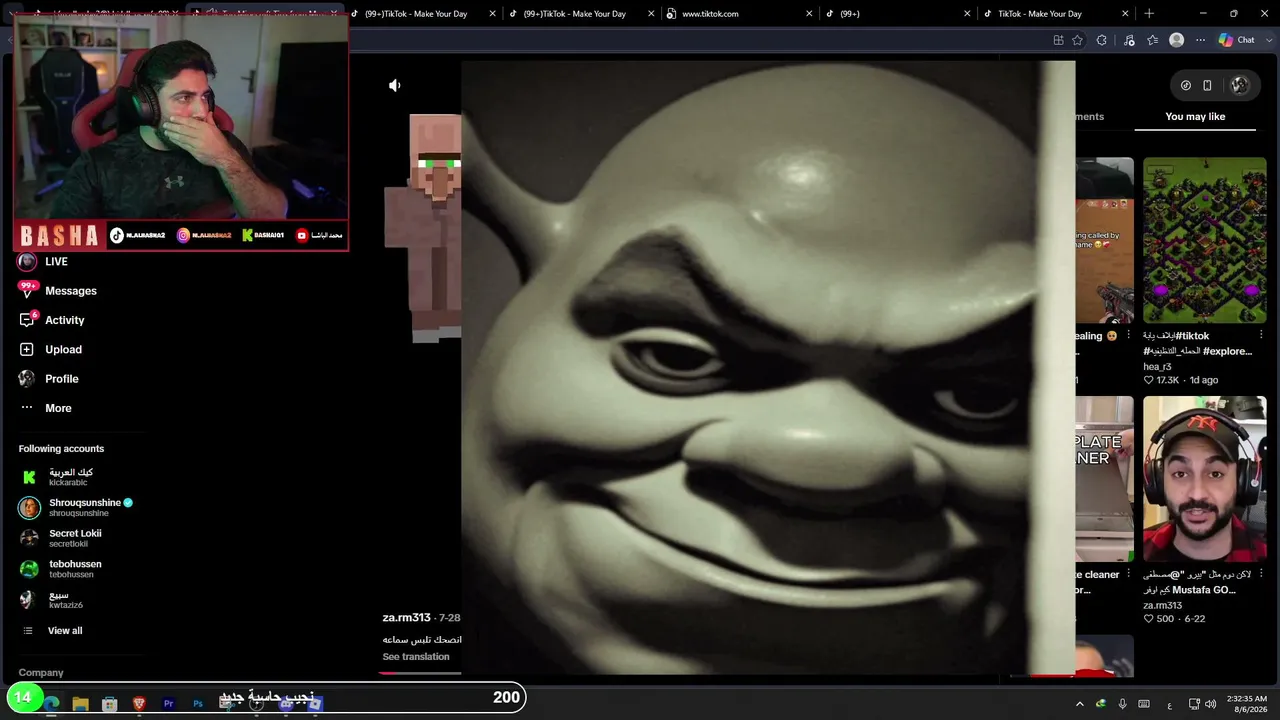Open the browser profile account button
This screenshot has width=1280, height=720.
[1177, 40]
